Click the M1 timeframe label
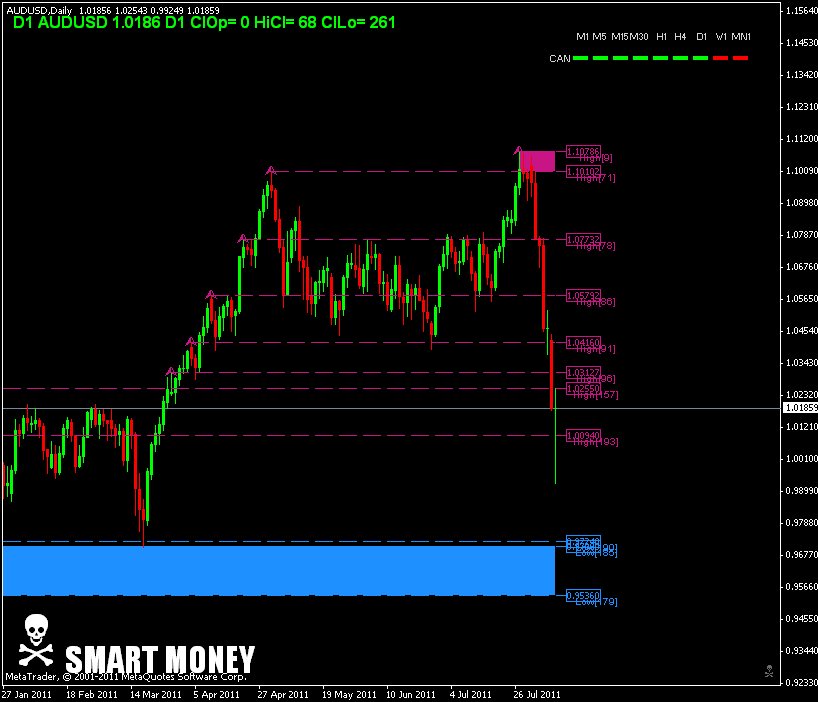Viewport: 818px width, 702px height. click(582, 37)
